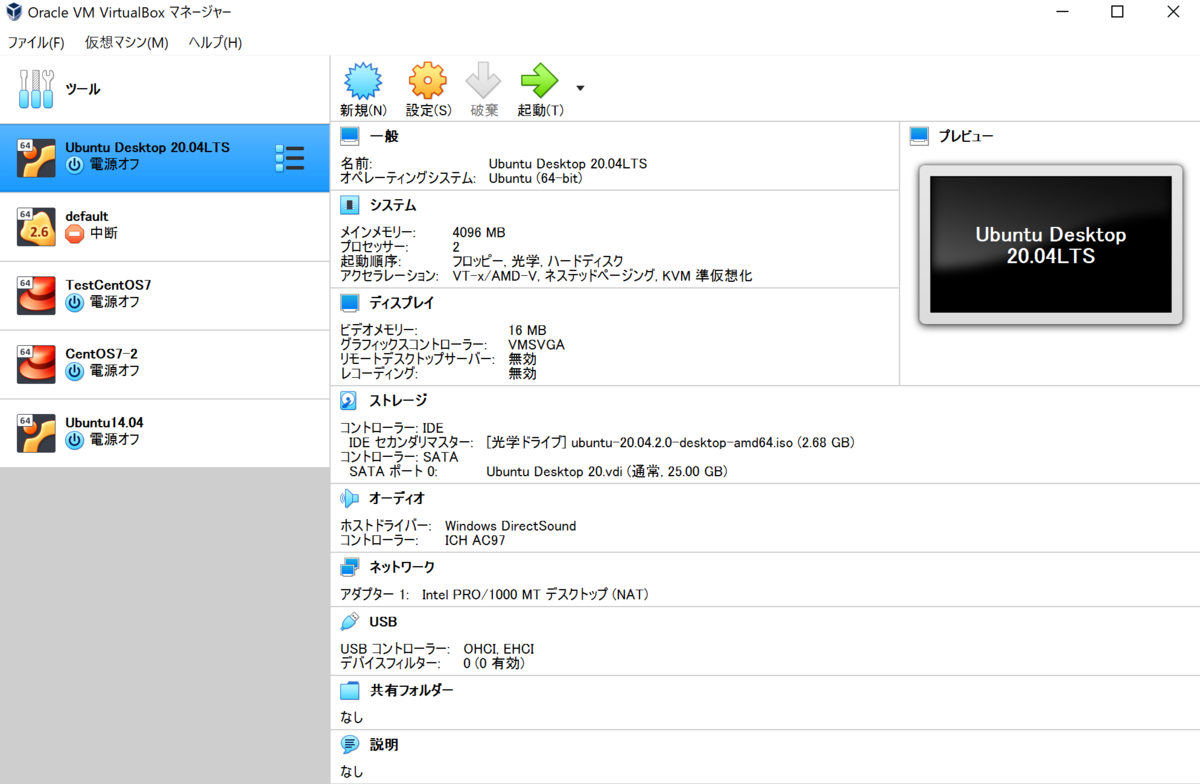1200x784 pixels.
Task: Click the New (新規) VM toolbar icon
Action: [x=363, y=81]
